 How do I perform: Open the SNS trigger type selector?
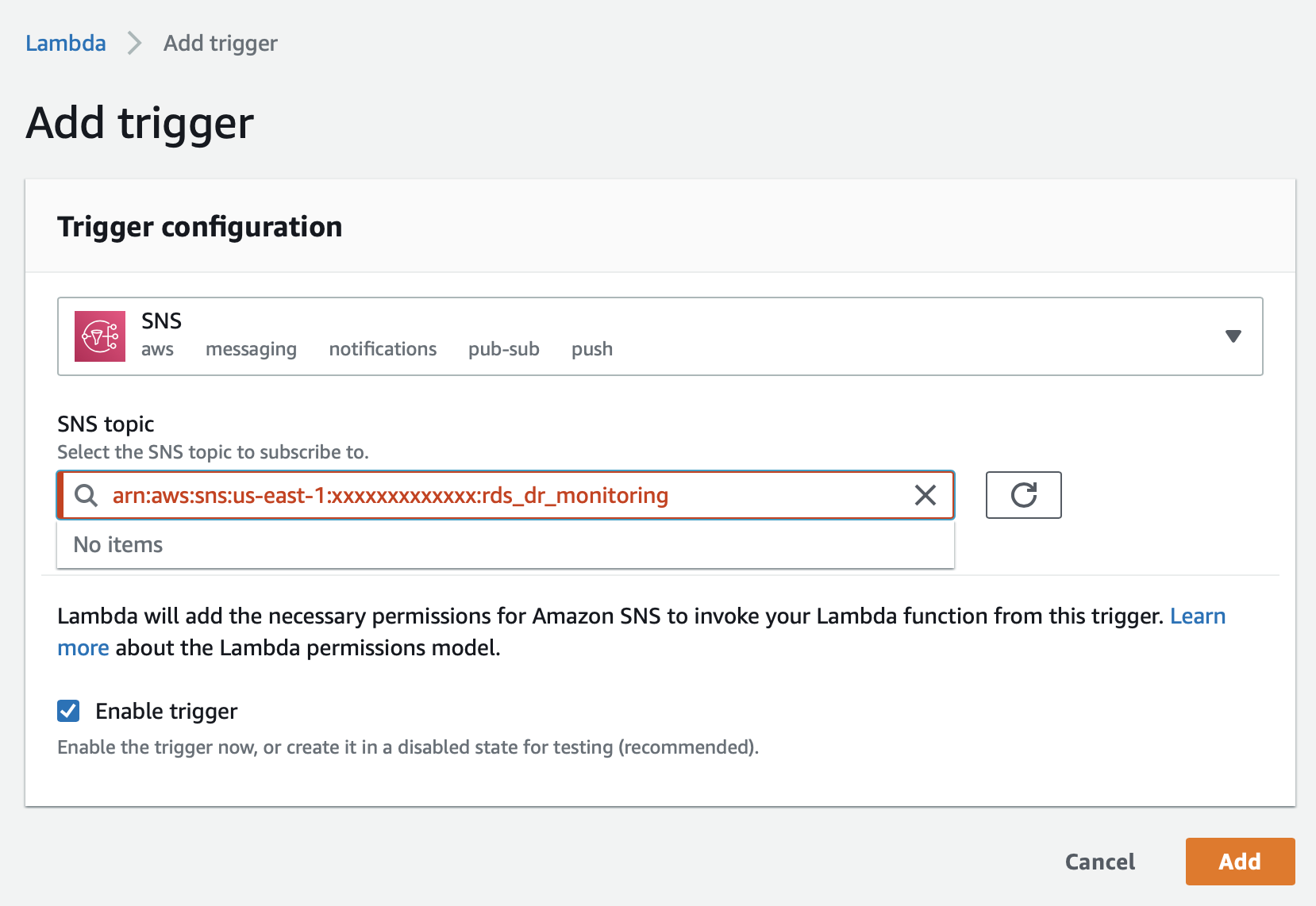(x=659, y=336)
